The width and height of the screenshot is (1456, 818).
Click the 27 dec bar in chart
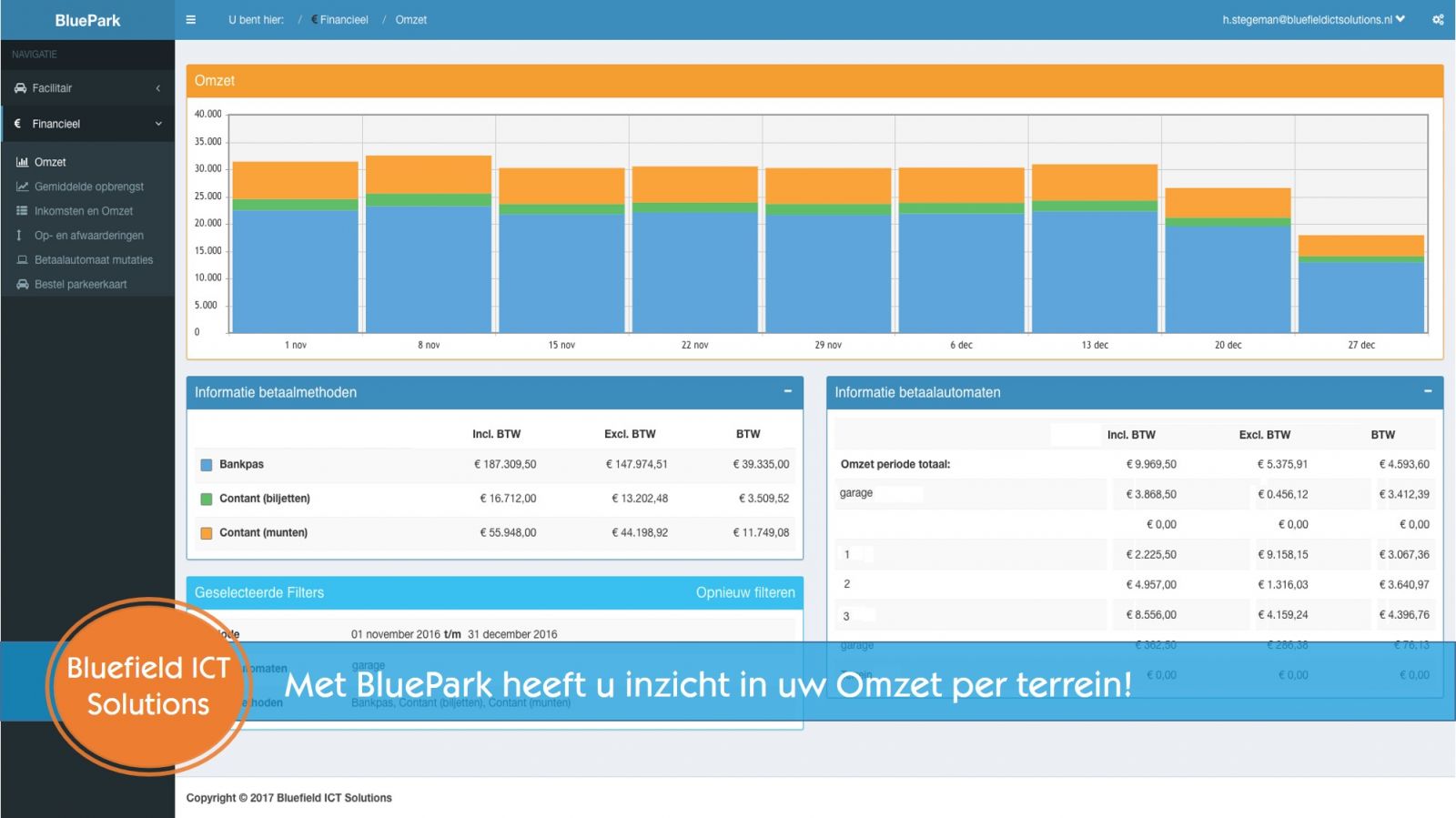click(x=1361, y=284)
